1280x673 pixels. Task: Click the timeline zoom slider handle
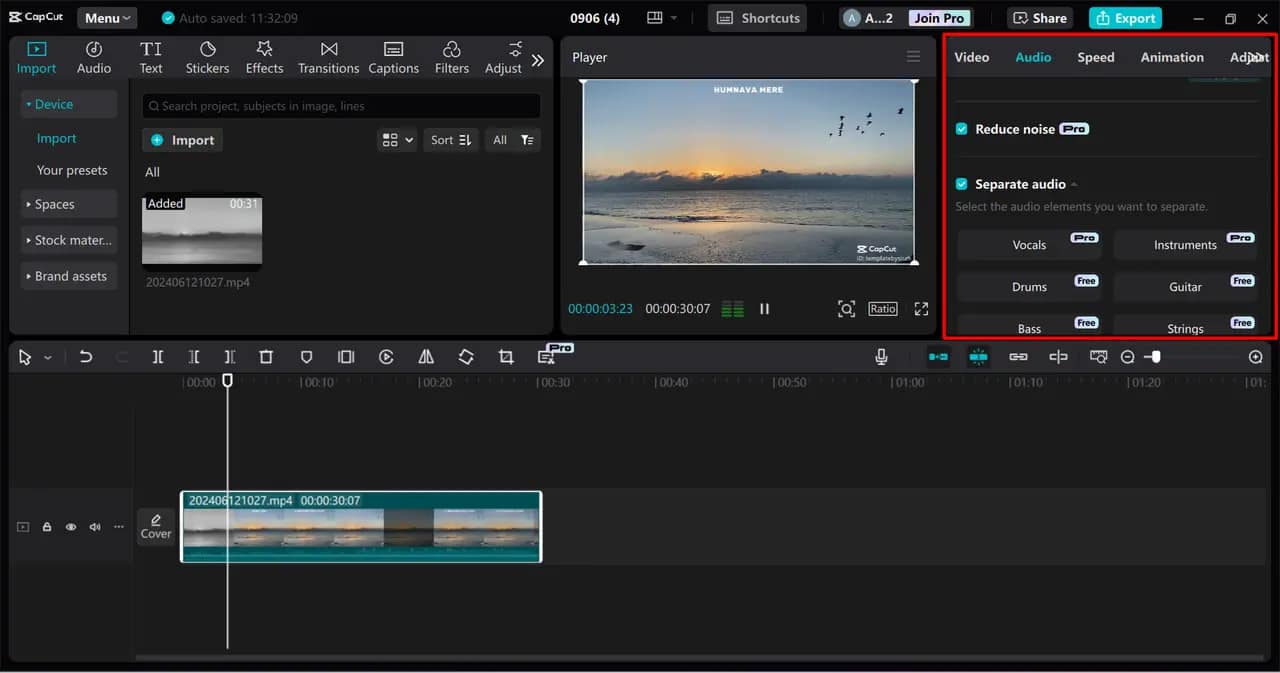pyautogui.click(x=1156, y=357)
